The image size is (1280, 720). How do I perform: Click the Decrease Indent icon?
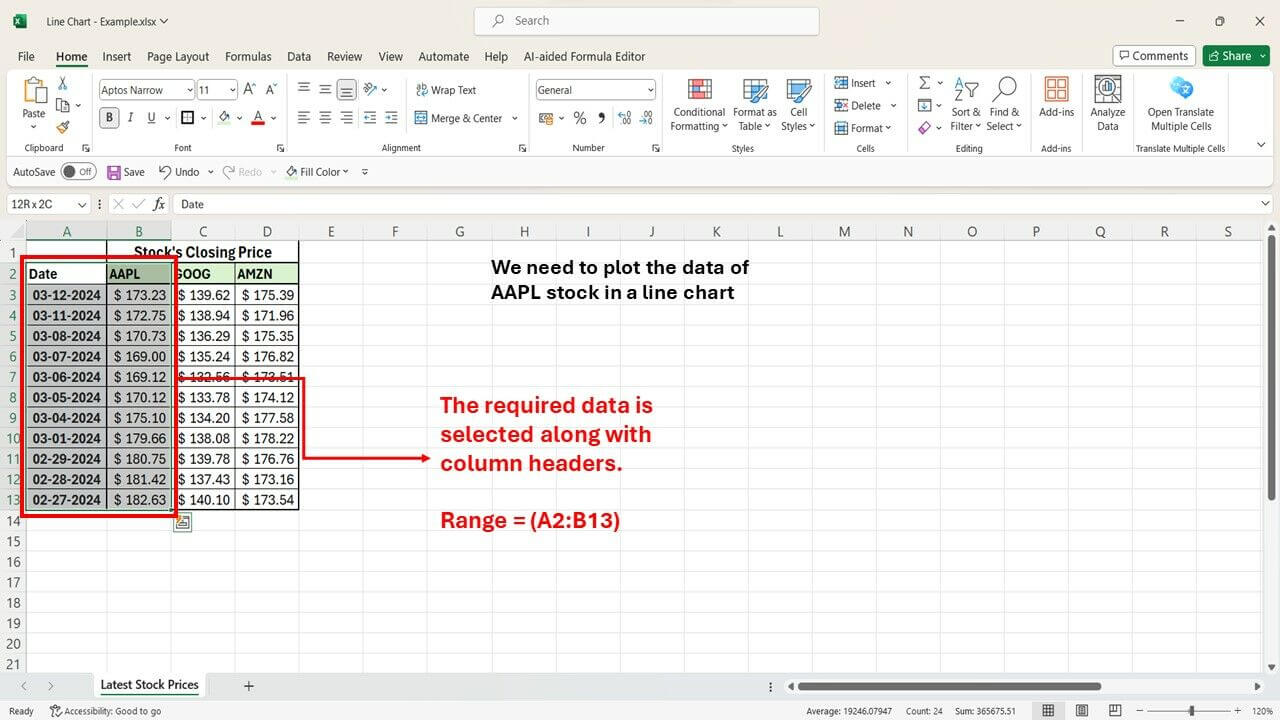[x=371, y=118]
